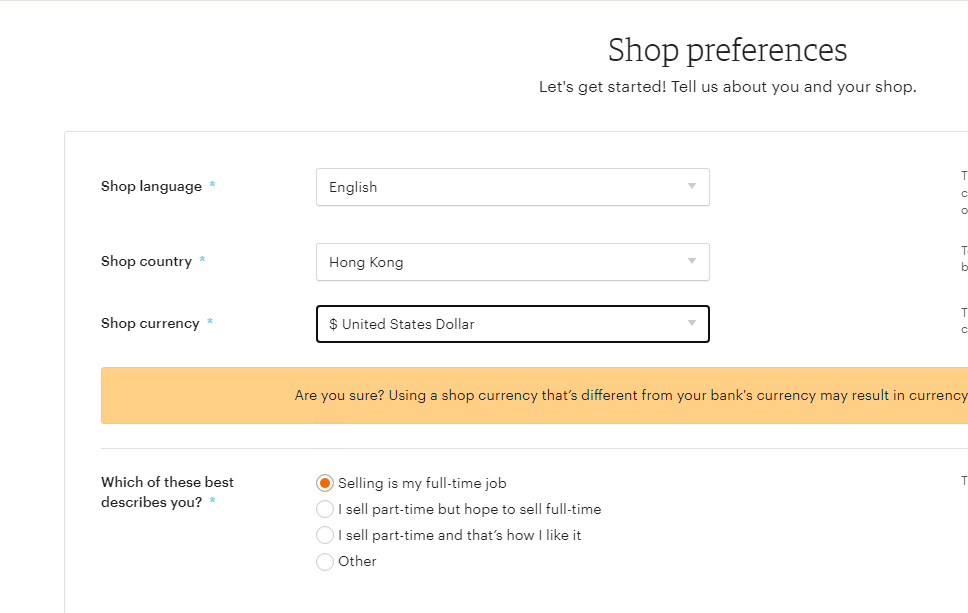This screenshot has height=613, width=968.
Task: Click the required asterisk beside Shop country
Action: (x=202, y=262)
